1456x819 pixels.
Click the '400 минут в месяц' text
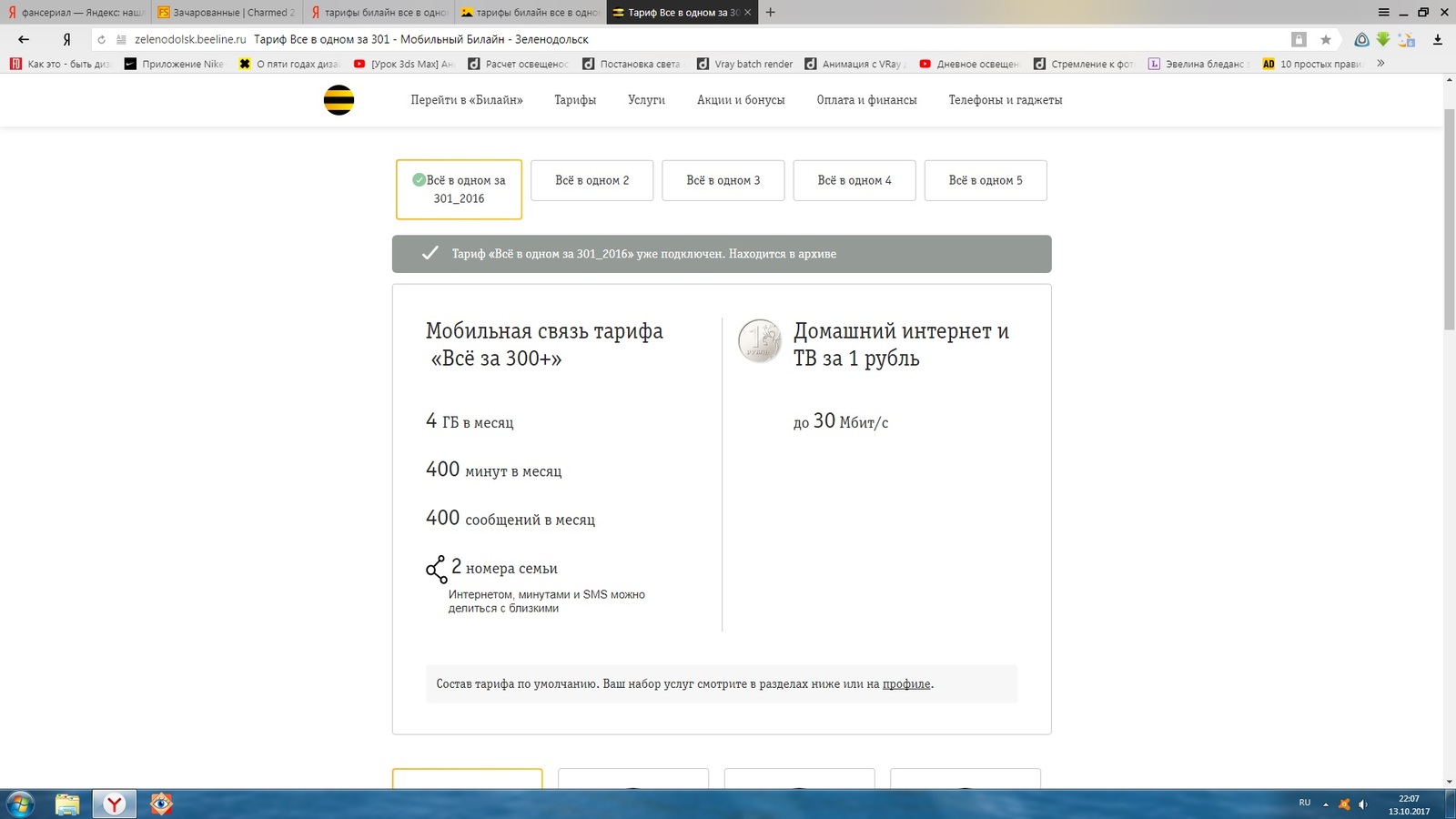[x=494, y=470]
